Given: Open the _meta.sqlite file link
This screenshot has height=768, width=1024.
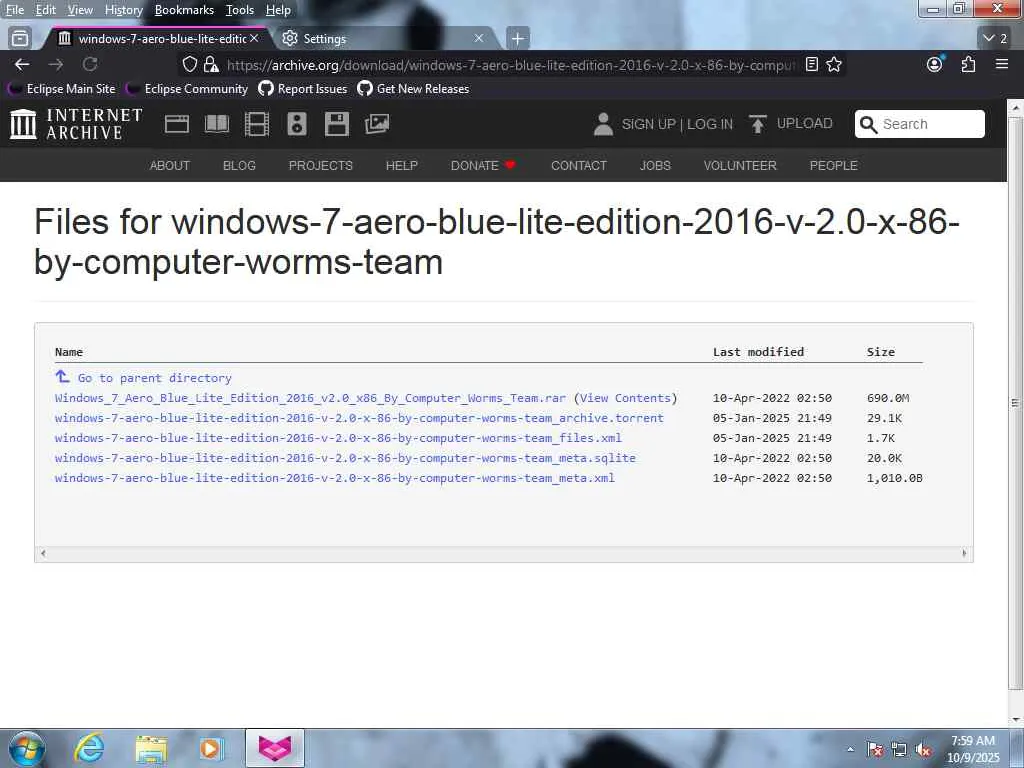Looking at the screenshot, I should pyautogui.click(x=345, y=458).
